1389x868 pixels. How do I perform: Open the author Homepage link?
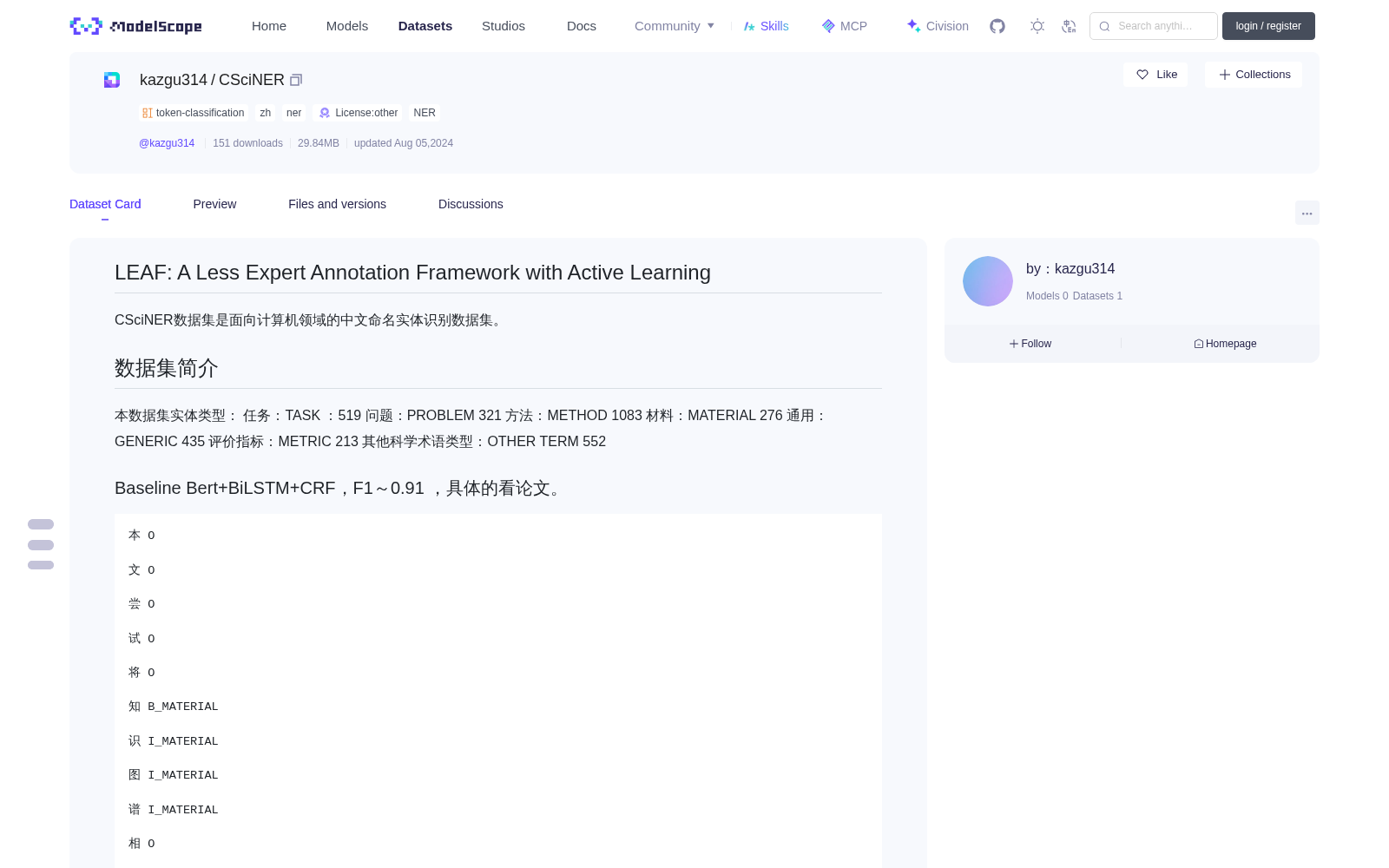pos(1225,344)
